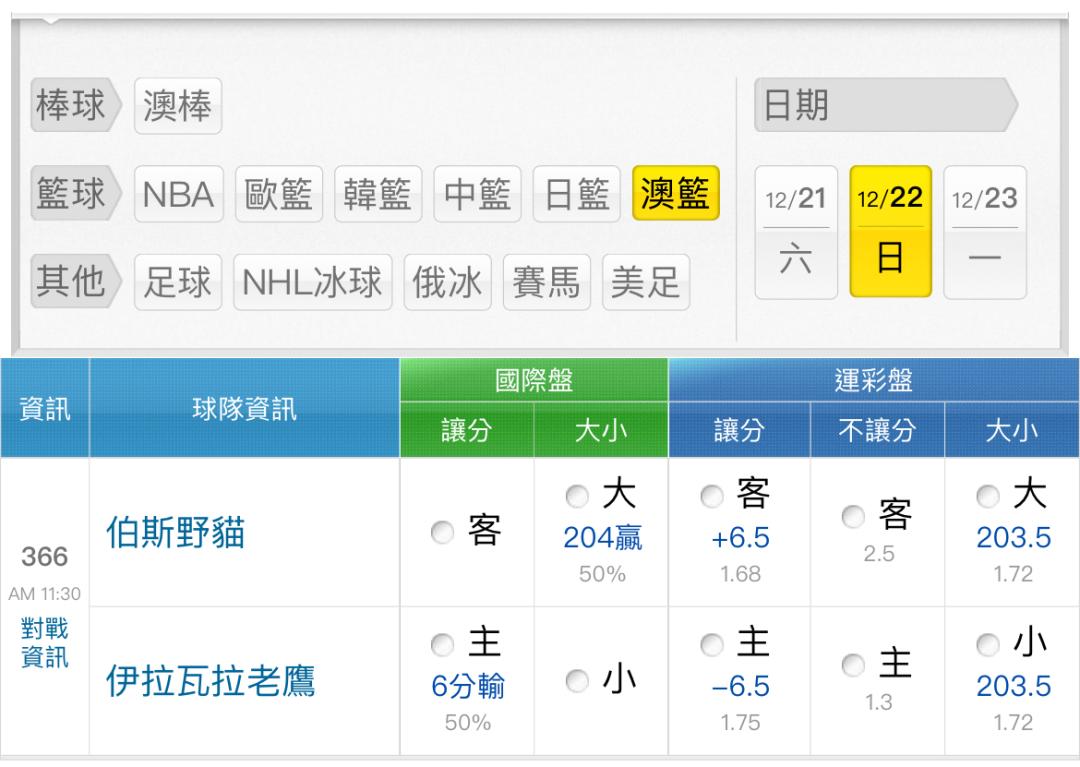Screen dimensions: 1080x767
Task: Click the 球隊資訊 column header
Action: click(245, 408)
